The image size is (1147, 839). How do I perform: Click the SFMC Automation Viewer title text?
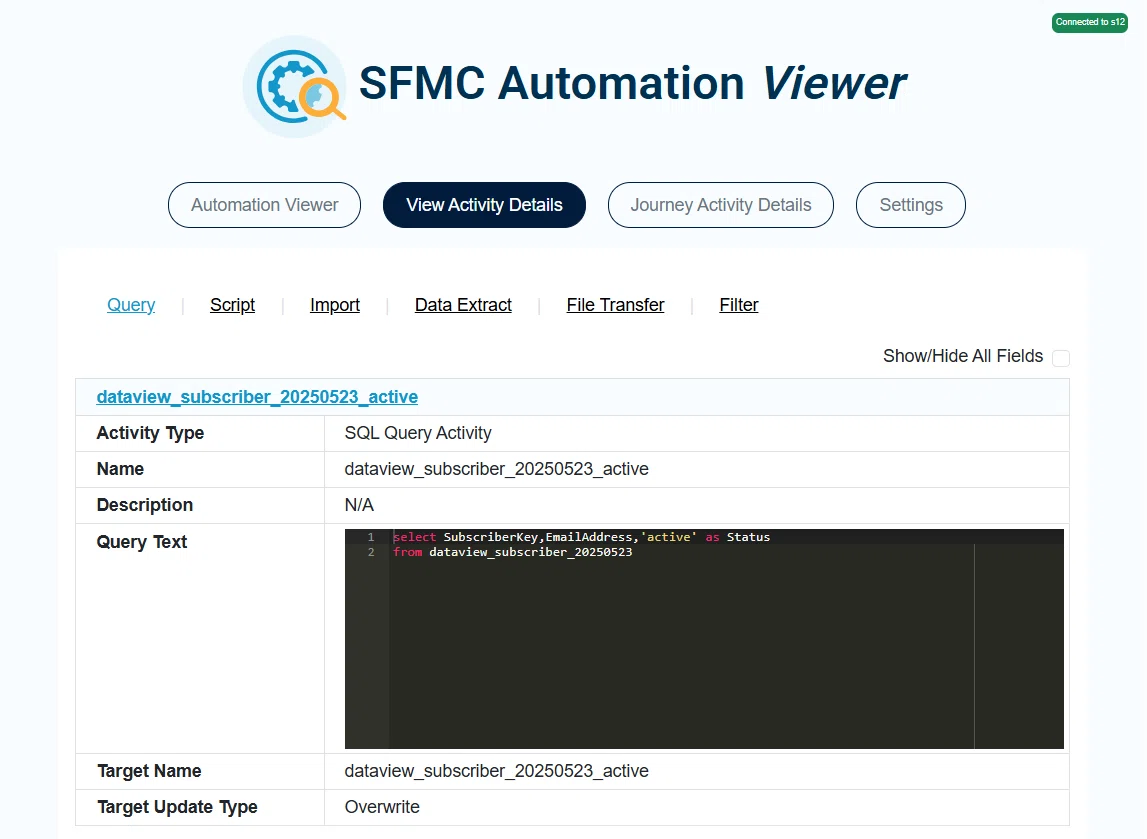click(632, 83)
